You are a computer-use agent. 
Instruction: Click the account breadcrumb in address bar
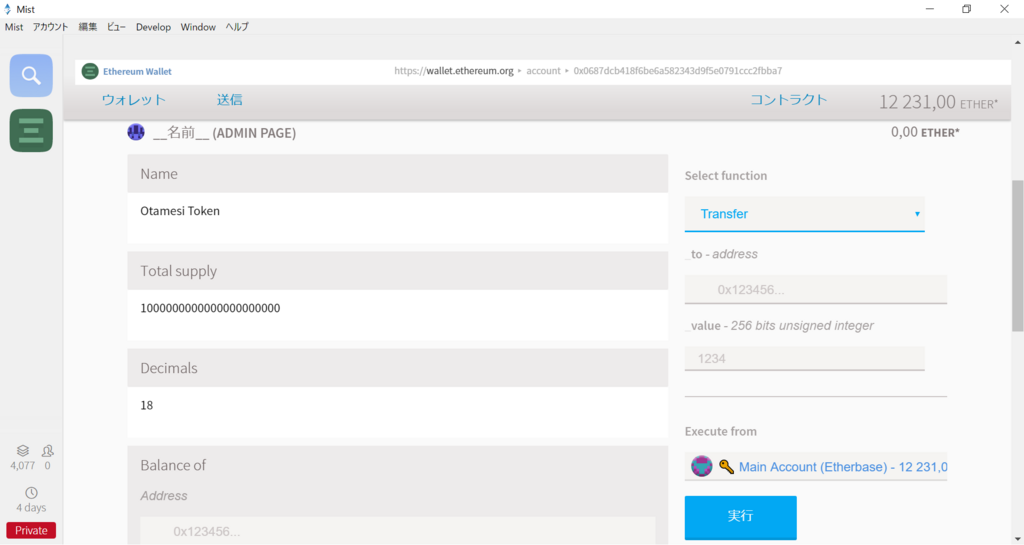543,70
